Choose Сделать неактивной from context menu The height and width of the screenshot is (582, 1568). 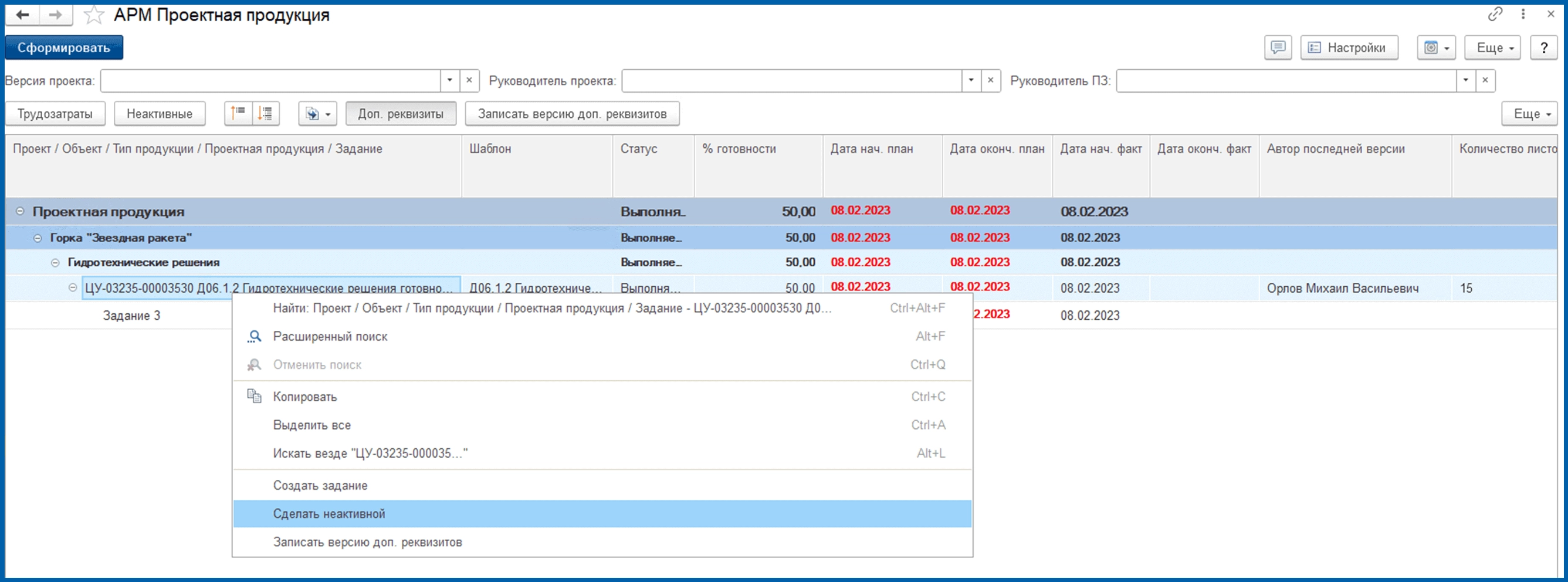point(328,514)
